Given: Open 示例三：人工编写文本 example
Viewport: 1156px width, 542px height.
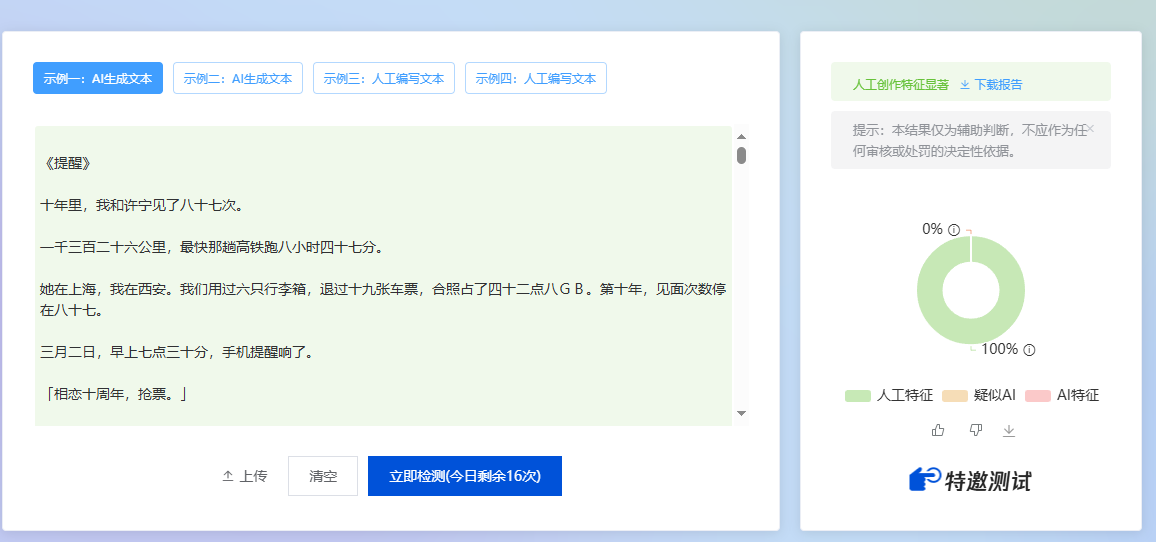Looking at the screenshot, I should [x=383, y=78].
